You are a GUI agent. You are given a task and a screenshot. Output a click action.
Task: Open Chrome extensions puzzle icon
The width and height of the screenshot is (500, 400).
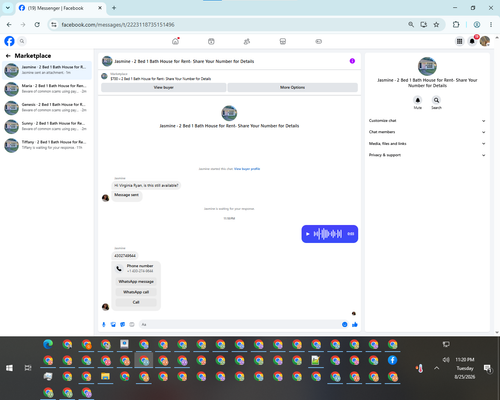(x=456, y=25)
